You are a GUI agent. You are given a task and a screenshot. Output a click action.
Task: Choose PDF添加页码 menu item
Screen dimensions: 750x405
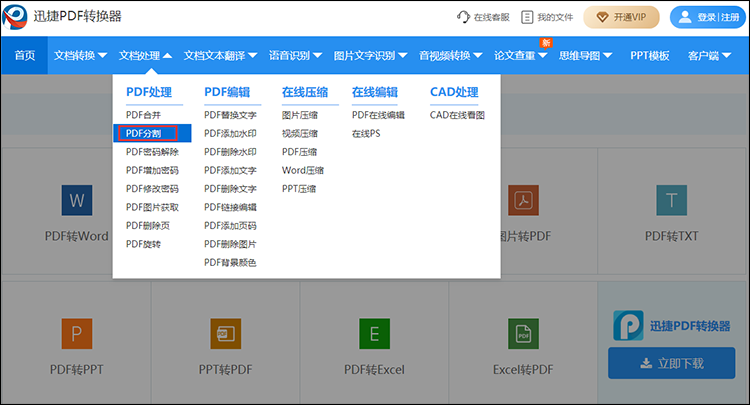pos(230,226)
